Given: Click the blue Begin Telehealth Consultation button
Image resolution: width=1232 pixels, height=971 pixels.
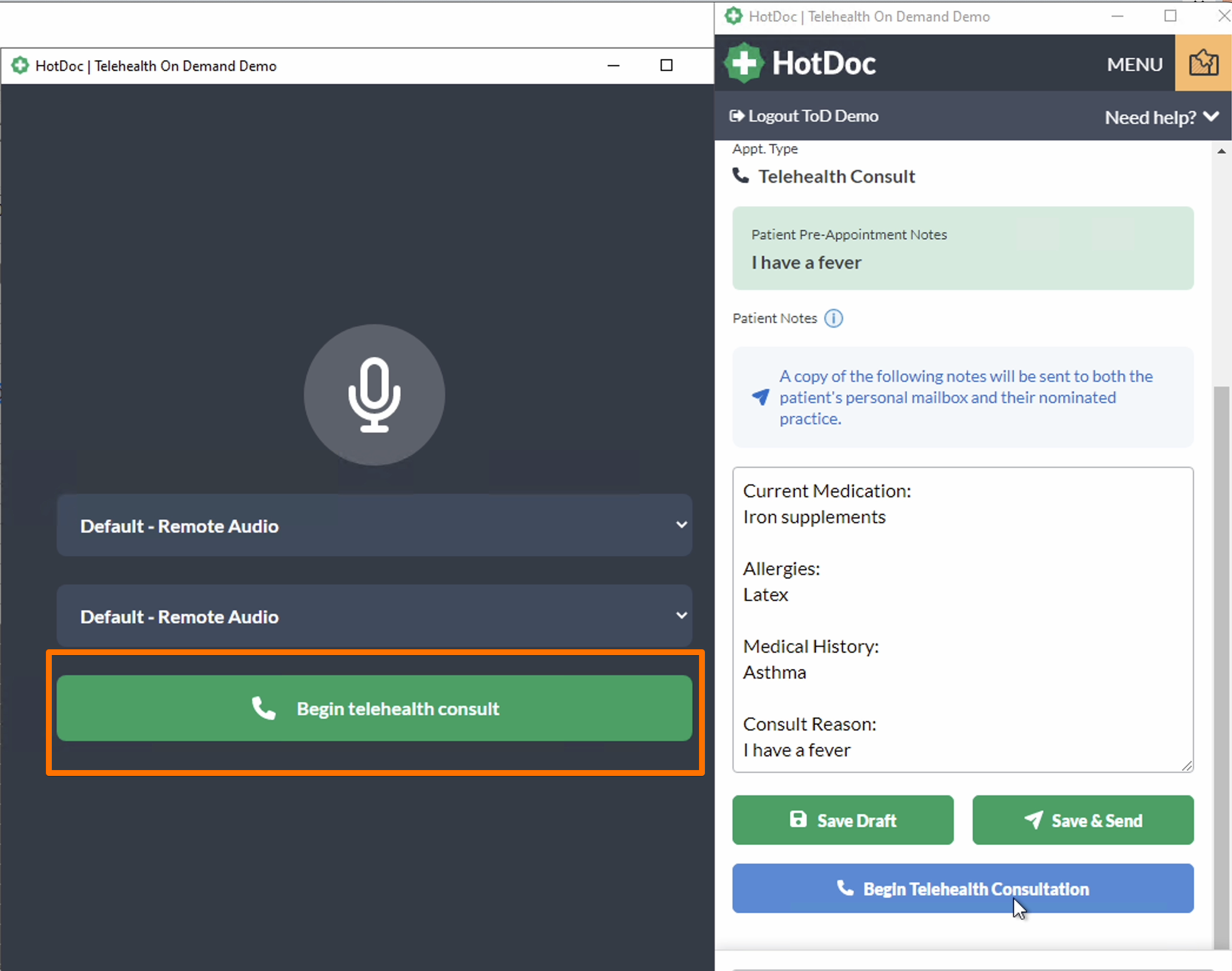Looking at the screenshot, I should point(963,889).
